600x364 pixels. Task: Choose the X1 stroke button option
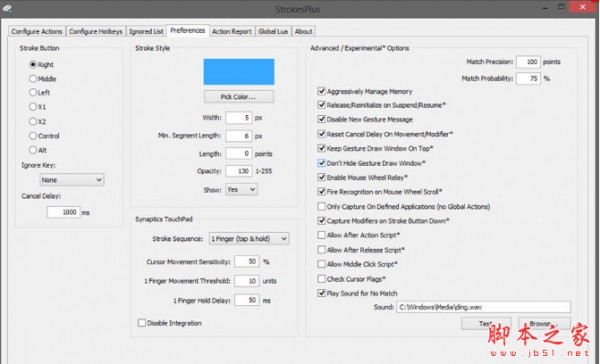tap(38, 107)
